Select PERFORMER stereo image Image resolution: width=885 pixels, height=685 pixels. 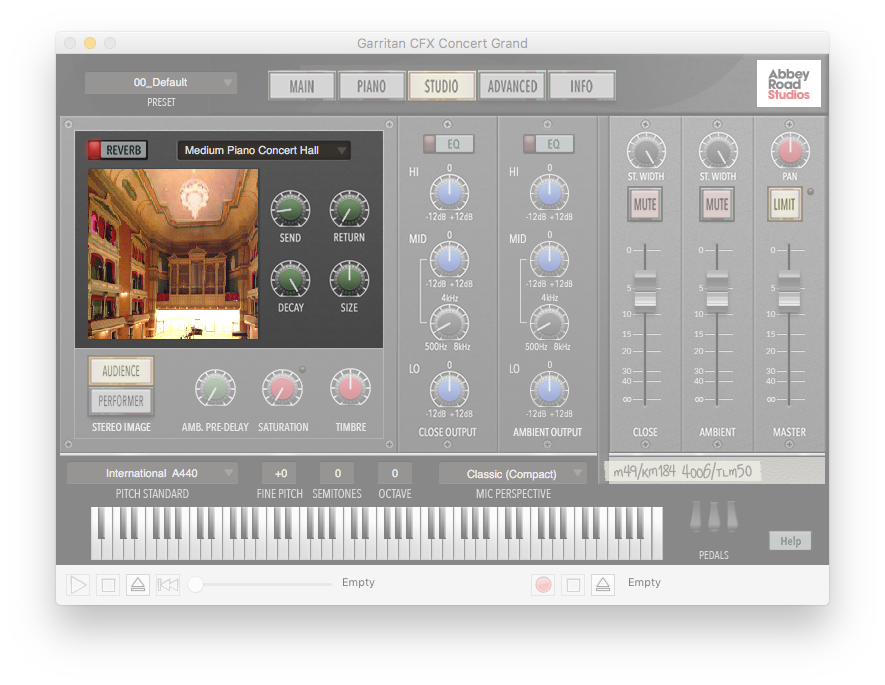[121, 401]
